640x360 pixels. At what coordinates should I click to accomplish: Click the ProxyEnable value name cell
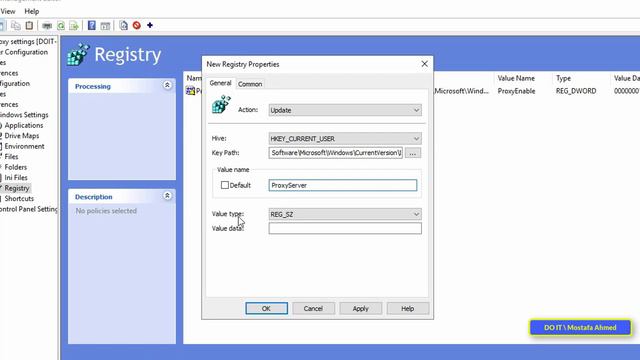[x=516, y=91]
